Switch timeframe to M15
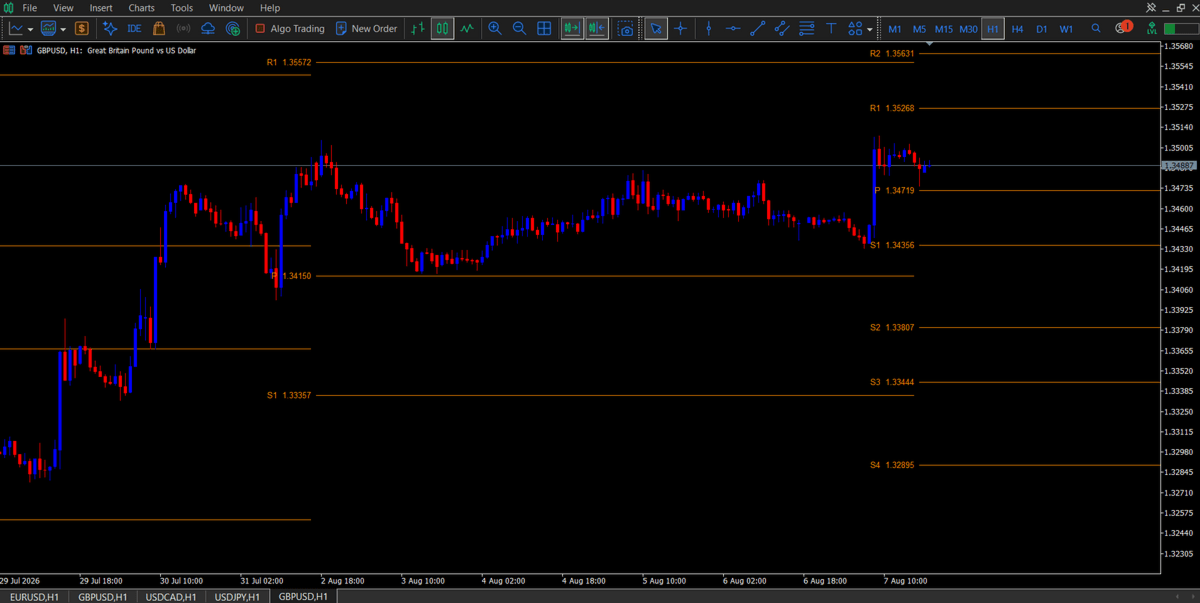The width and height of the screenshot is (1200, 603). click(944, 29)
